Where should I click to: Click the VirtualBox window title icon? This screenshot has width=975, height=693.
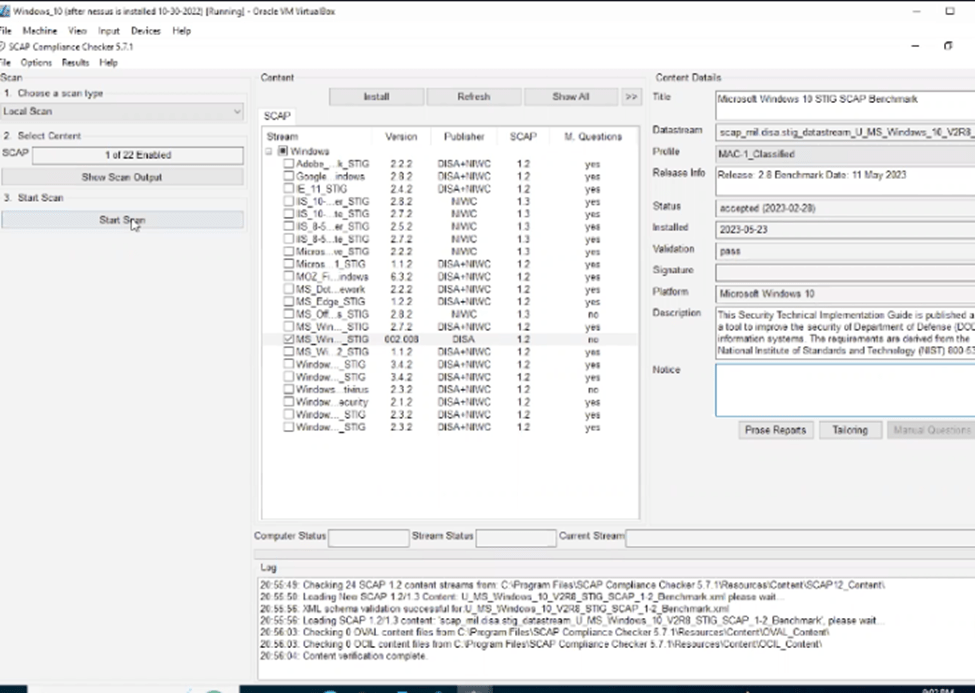point(5,10)
